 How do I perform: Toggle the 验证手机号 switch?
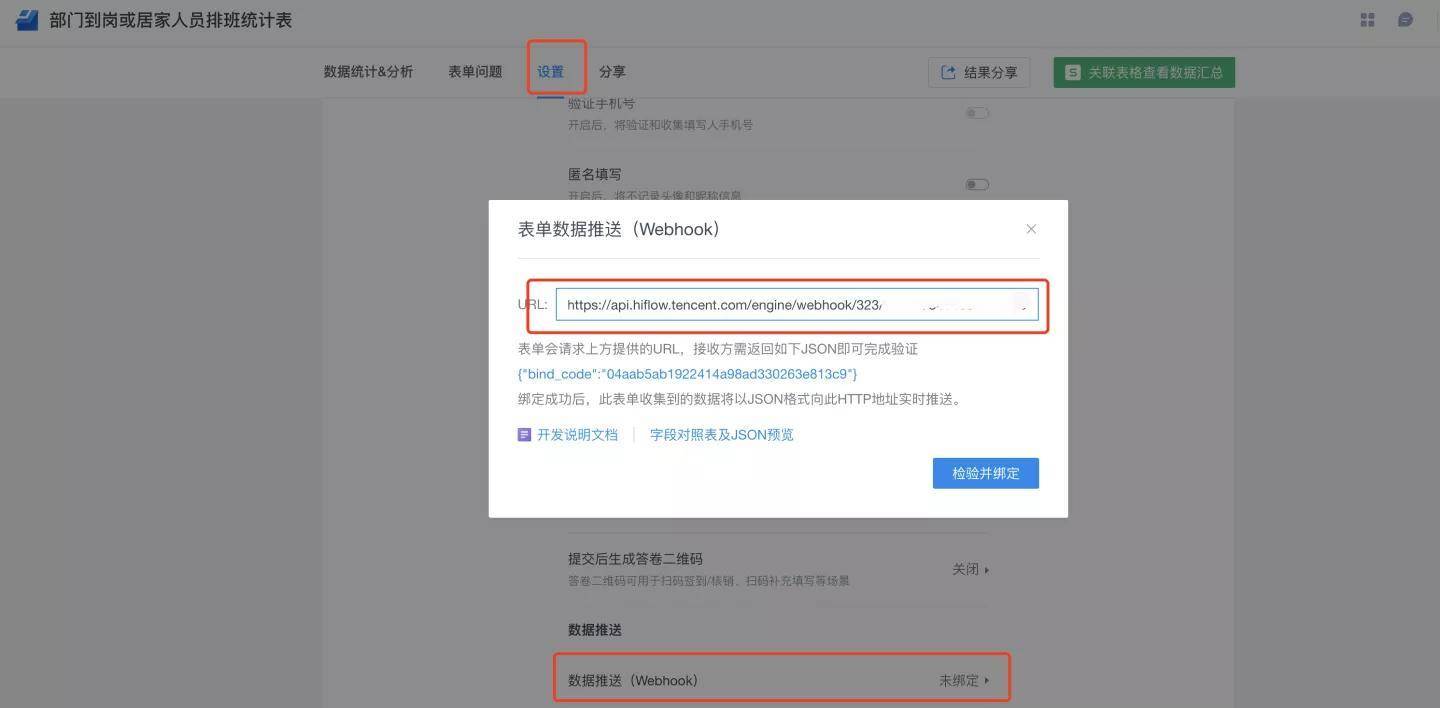pos(977,113)
